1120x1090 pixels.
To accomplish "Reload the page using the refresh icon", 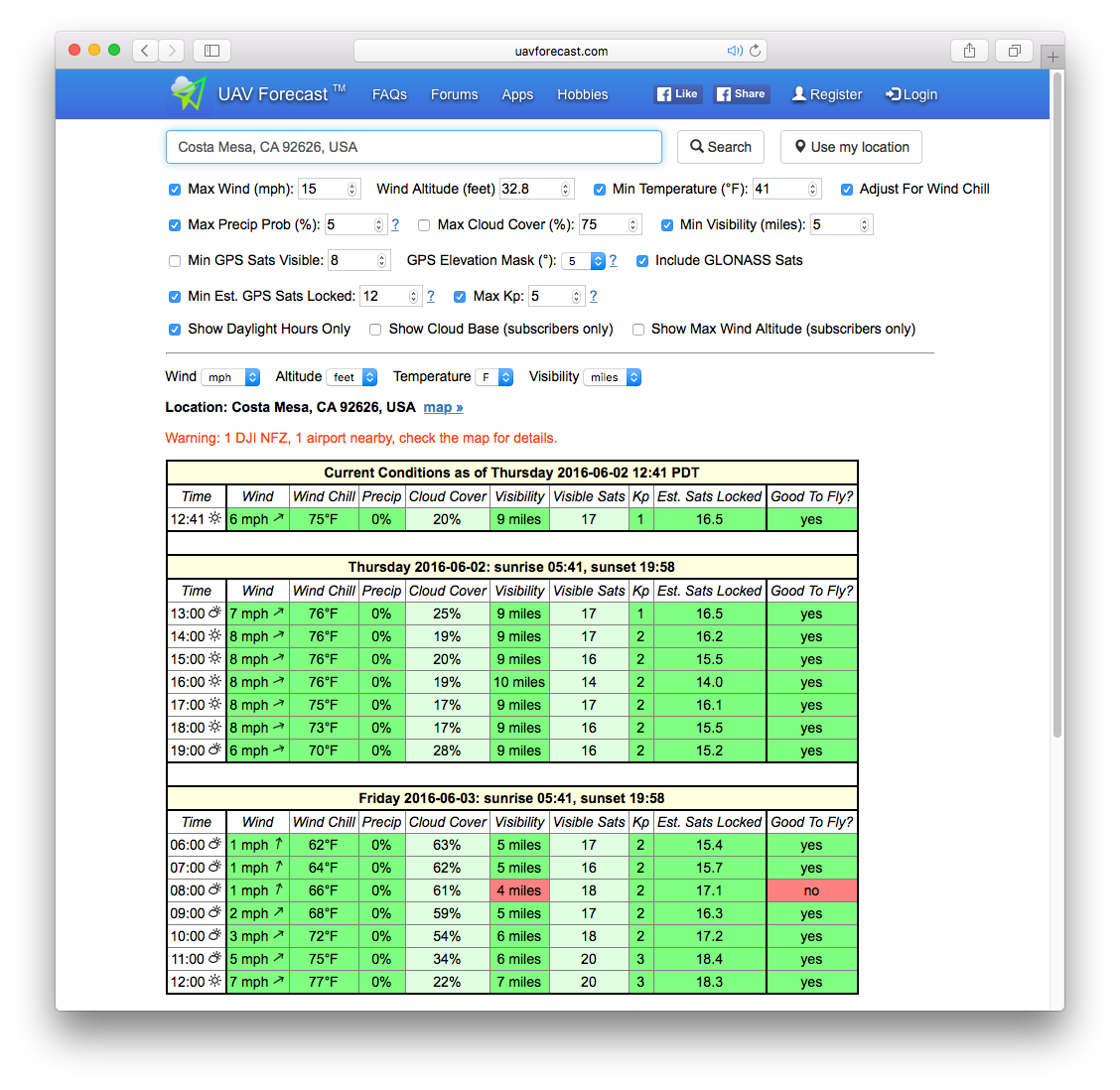I will tap(756, 51).
